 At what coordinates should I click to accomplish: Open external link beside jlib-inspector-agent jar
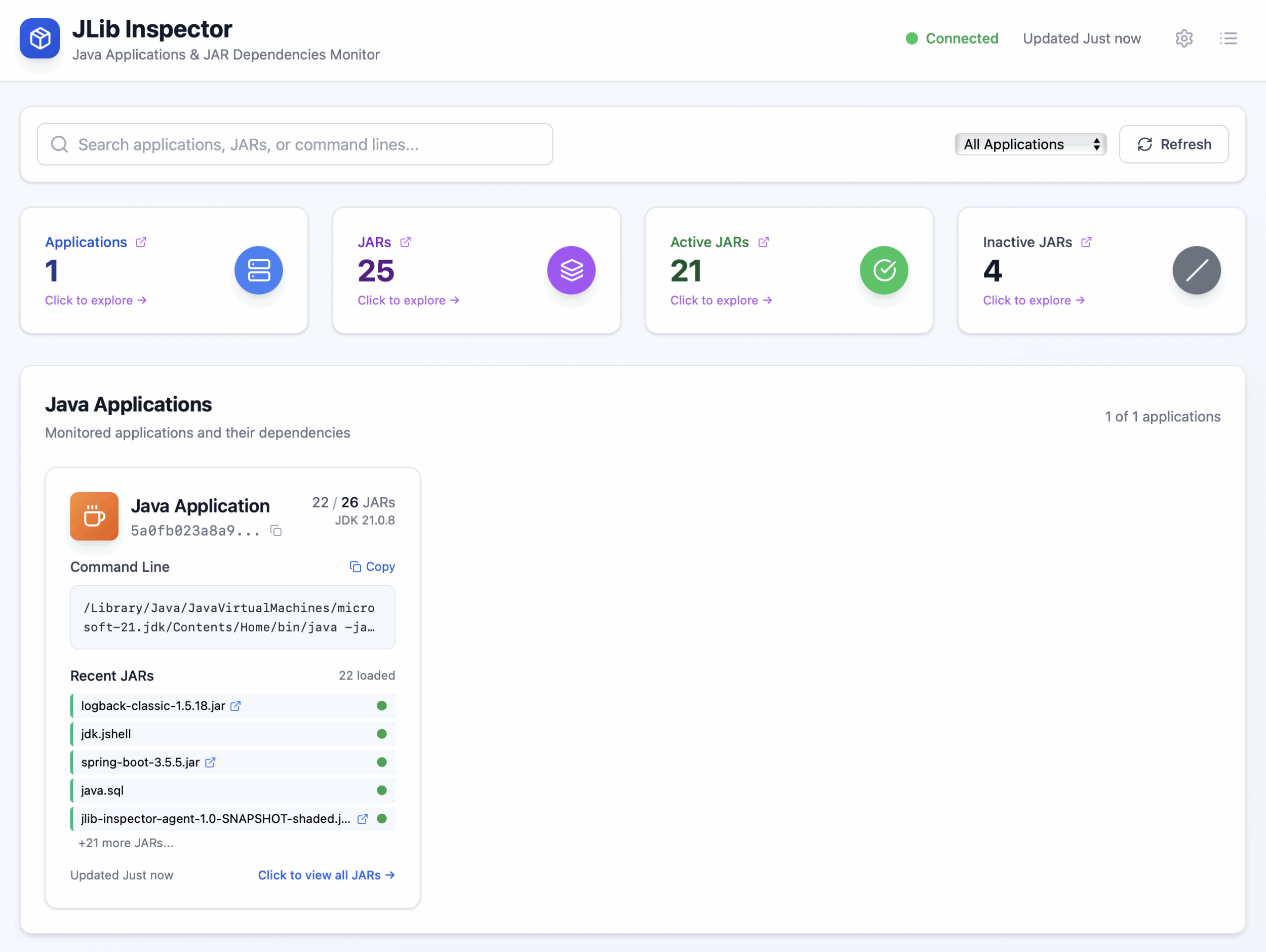pyautogui.click(x=362, y=819)
